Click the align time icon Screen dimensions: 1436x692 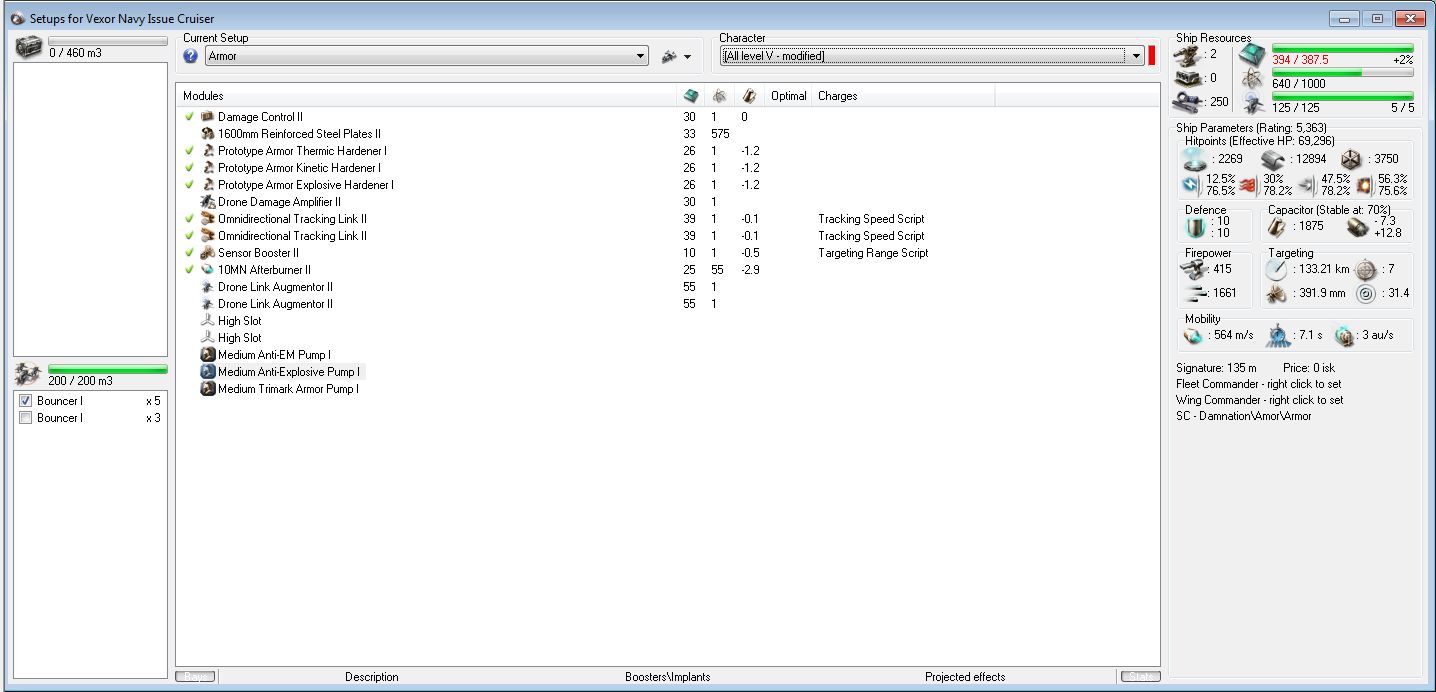point(1277,335)
